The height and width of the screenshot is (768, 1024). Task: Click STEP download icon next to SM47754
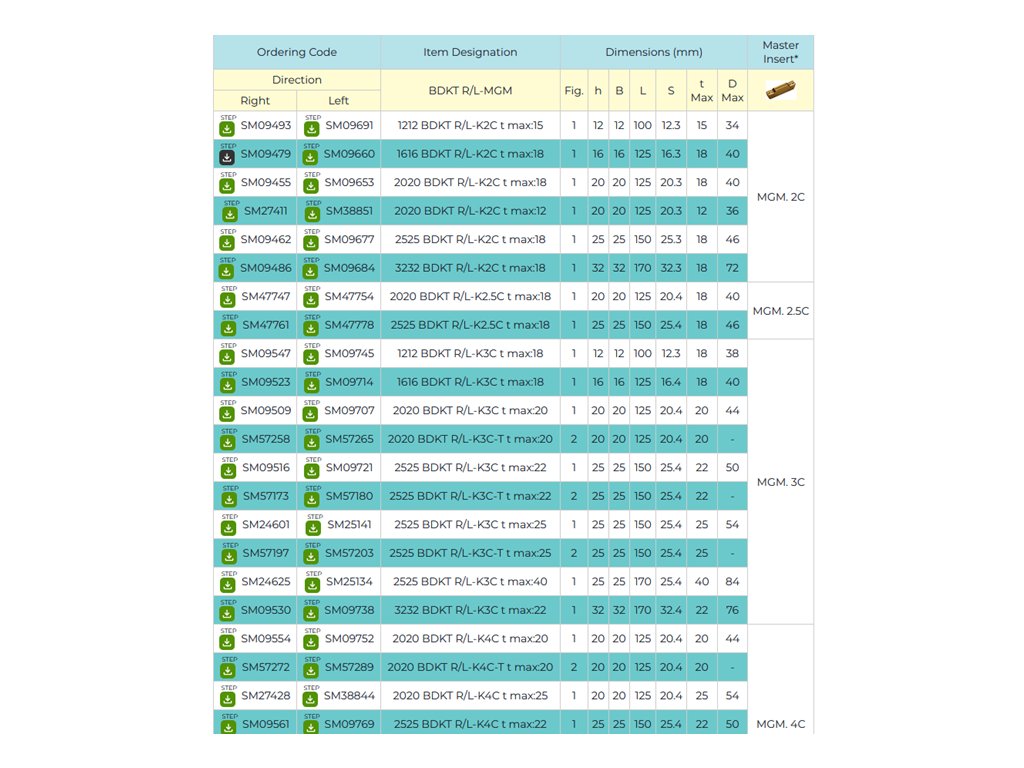[x=311, y=298]
